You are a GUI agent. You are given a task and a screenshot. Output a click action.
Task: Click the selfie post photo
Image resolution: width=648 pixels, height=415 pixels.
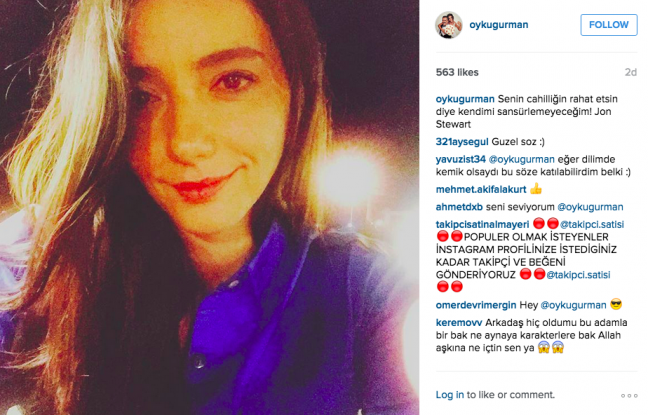pyautogui.click(x=210, y=208)
